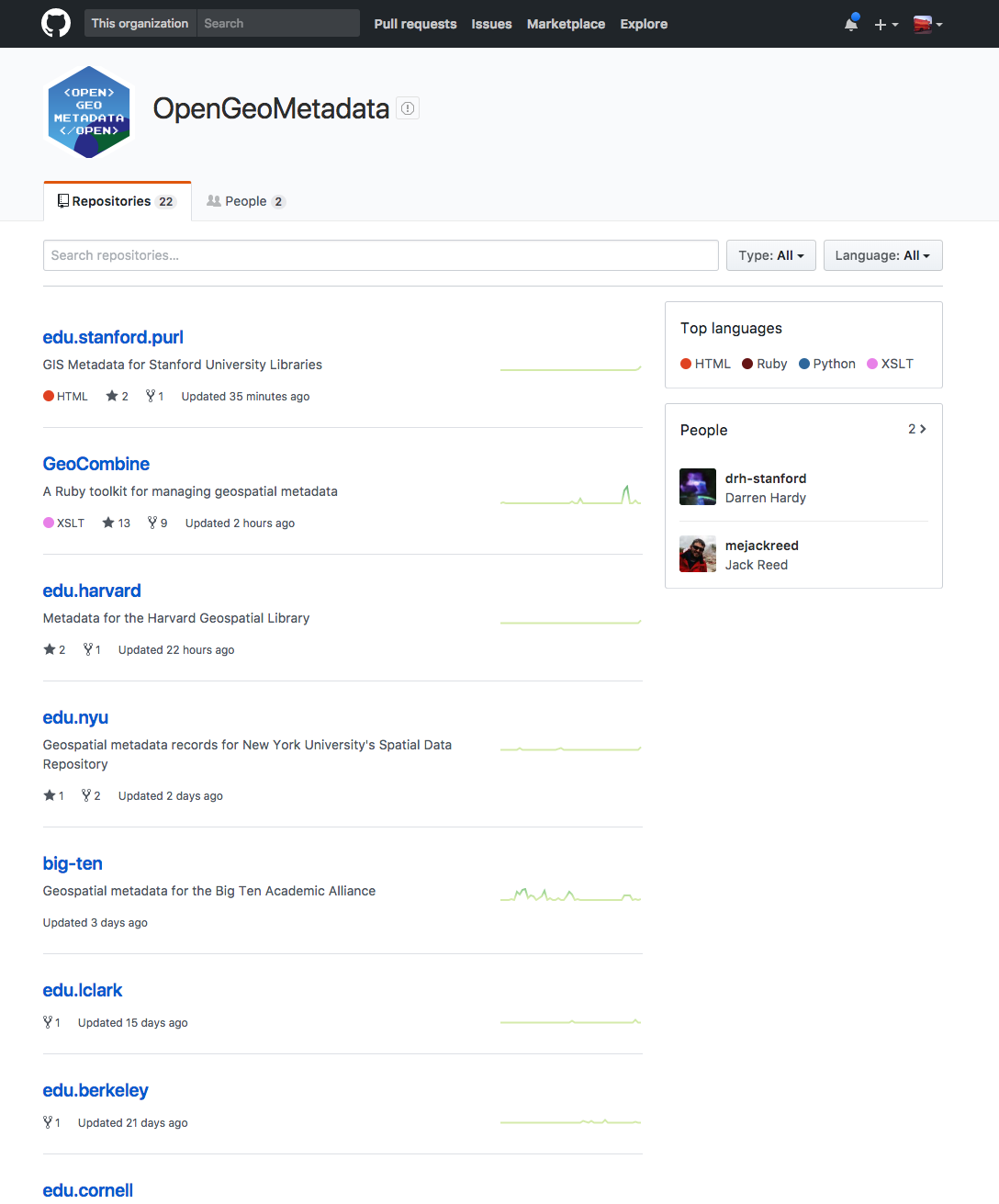Click fork count on edu.lclark
Image resolution: width=999 pixels, height=1204 pixels.
(x=51, y=1022)
